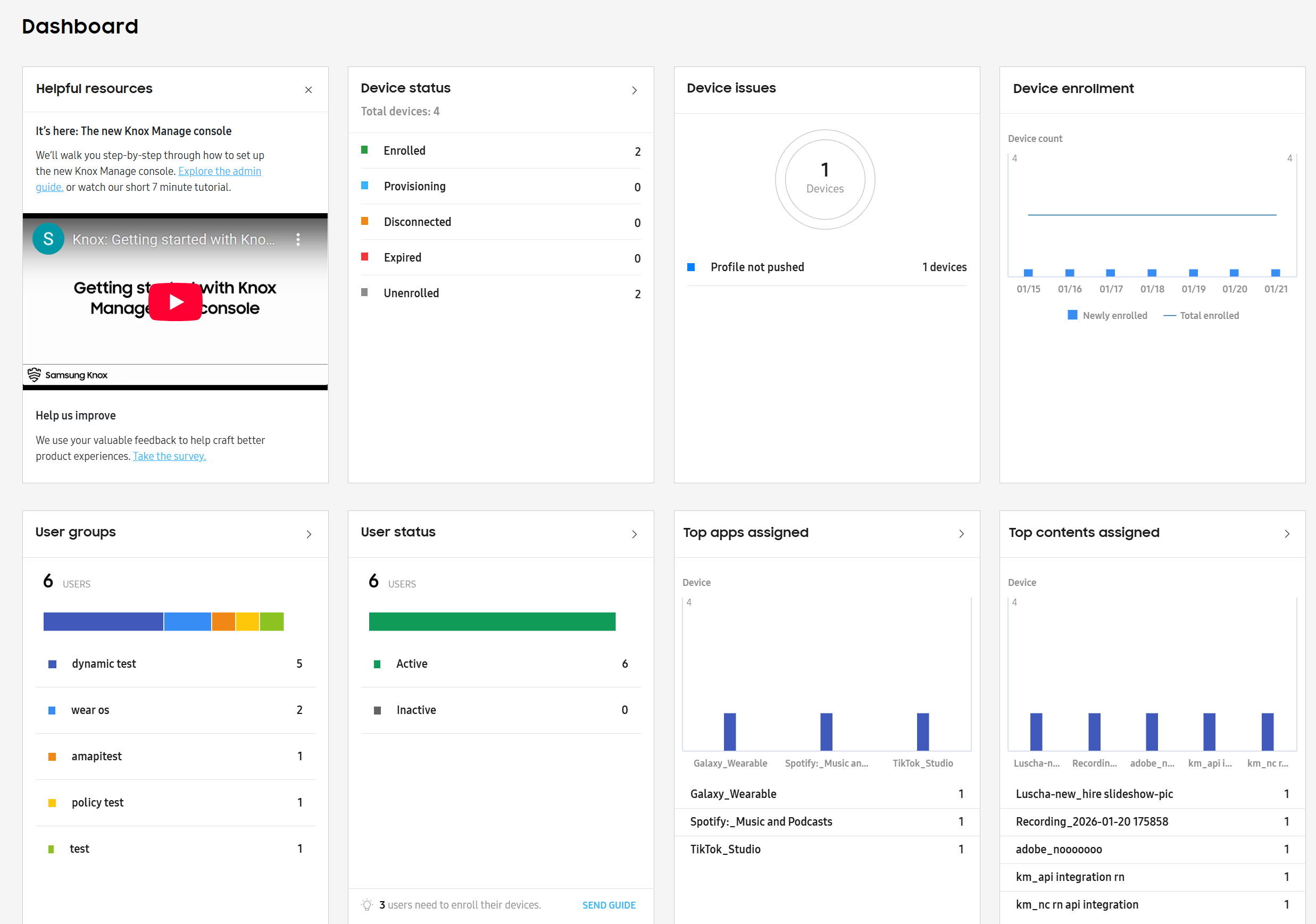Click the SEND GUIDE button
The image size is (1316, 924).
pos(609,905)
